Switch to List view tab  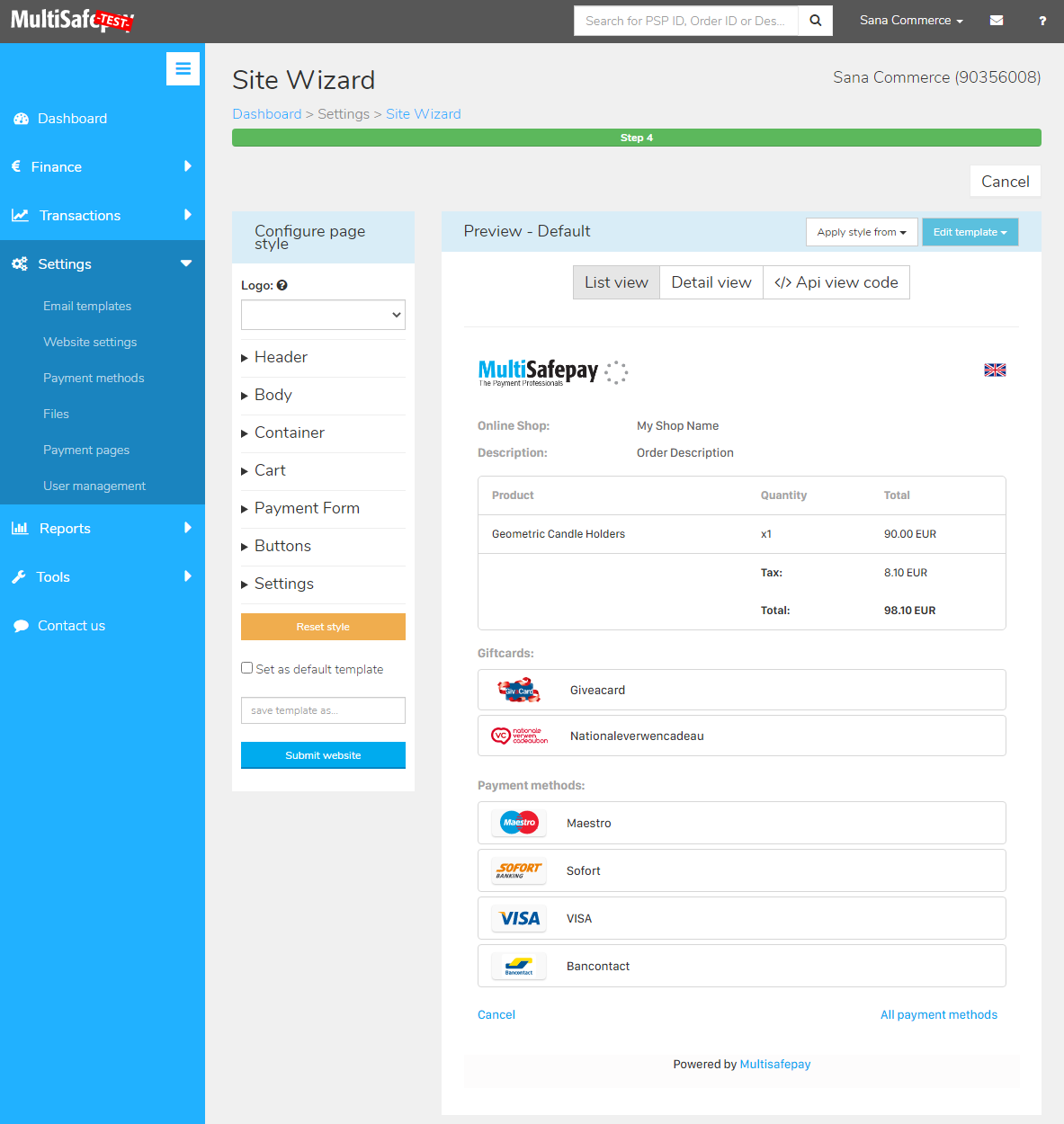click(x=616, y=282)
